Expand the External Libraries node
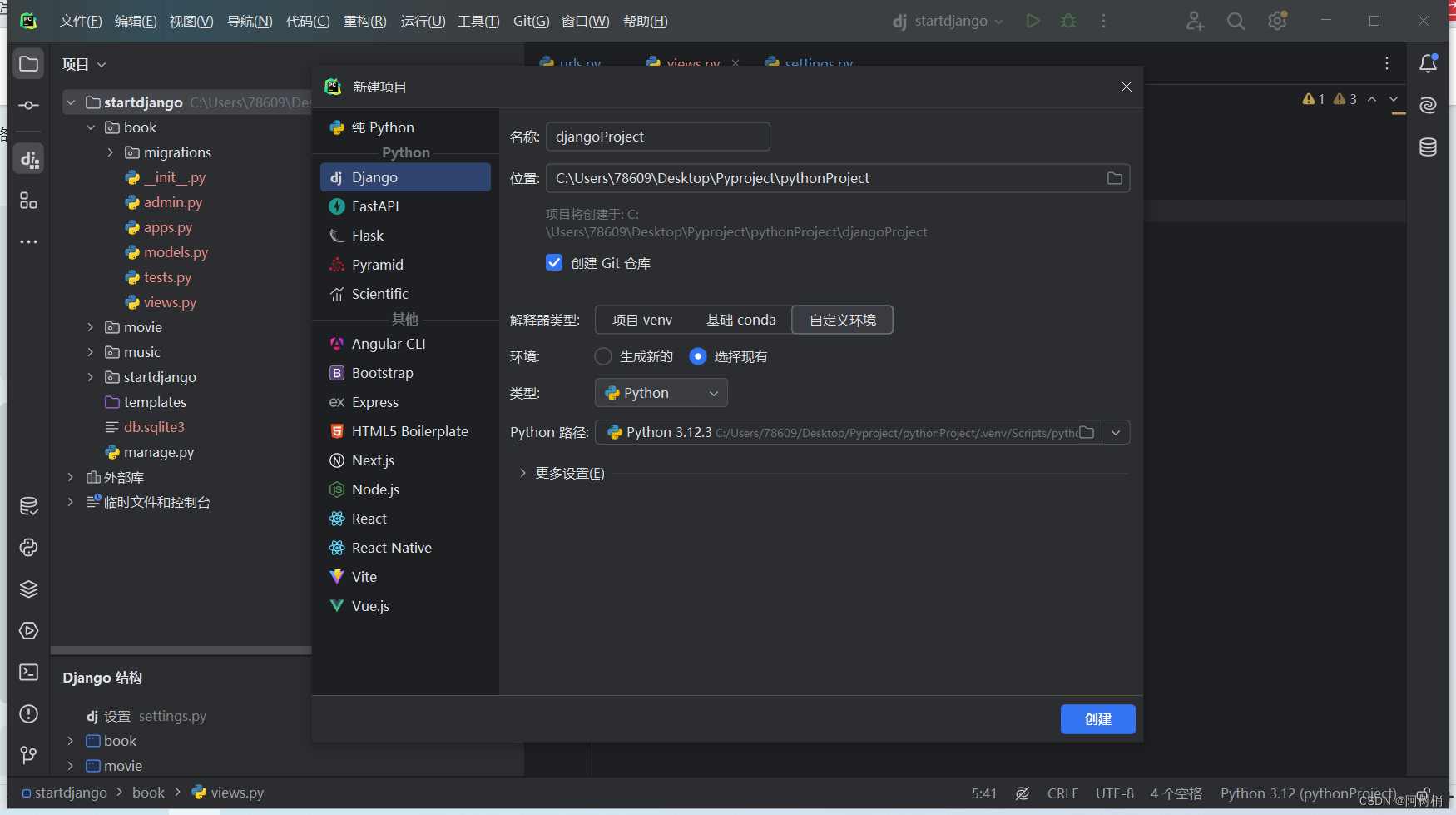Screen dimensions: 1456x815 coord(71,477)
